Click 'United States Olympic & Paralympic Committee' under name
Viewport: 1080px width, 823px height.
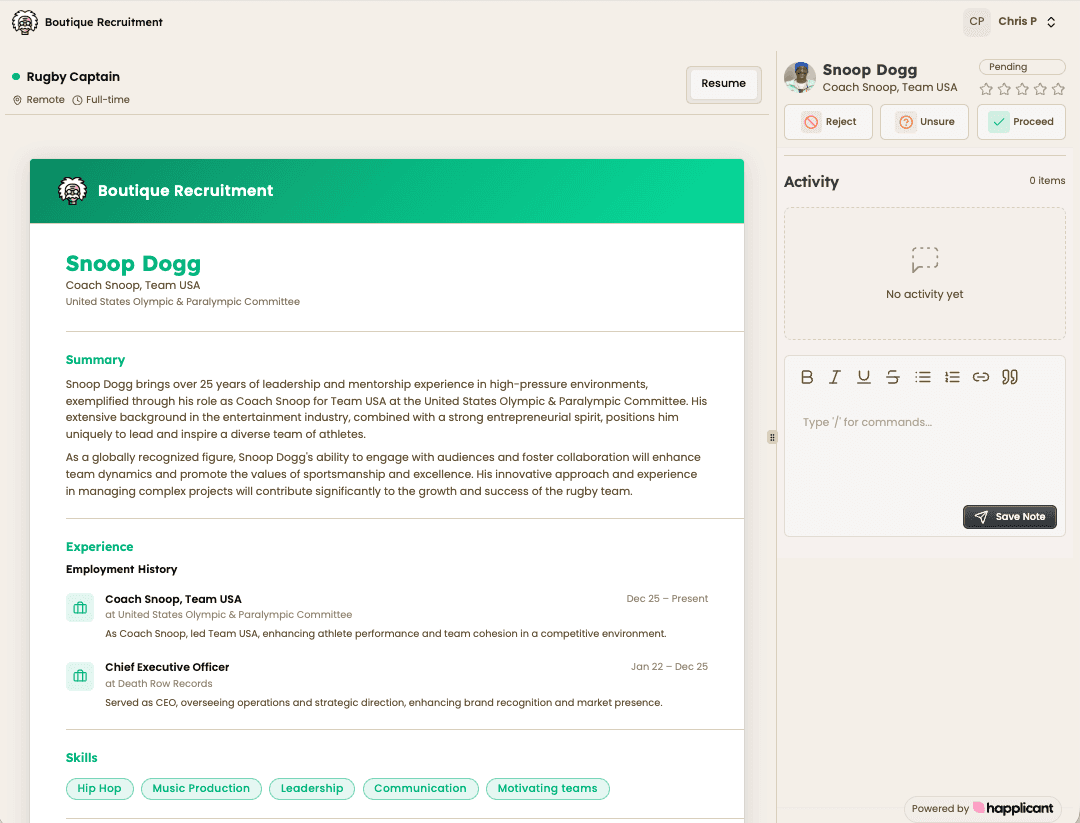[183, 302]
